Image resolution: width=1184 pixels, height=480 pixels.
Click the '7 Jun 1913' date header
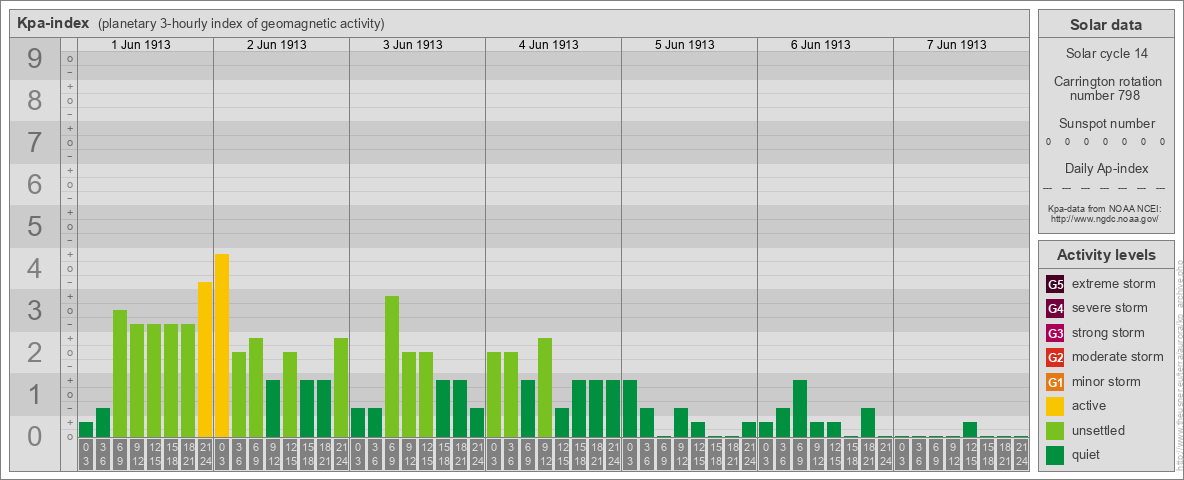tap(957, 45)
